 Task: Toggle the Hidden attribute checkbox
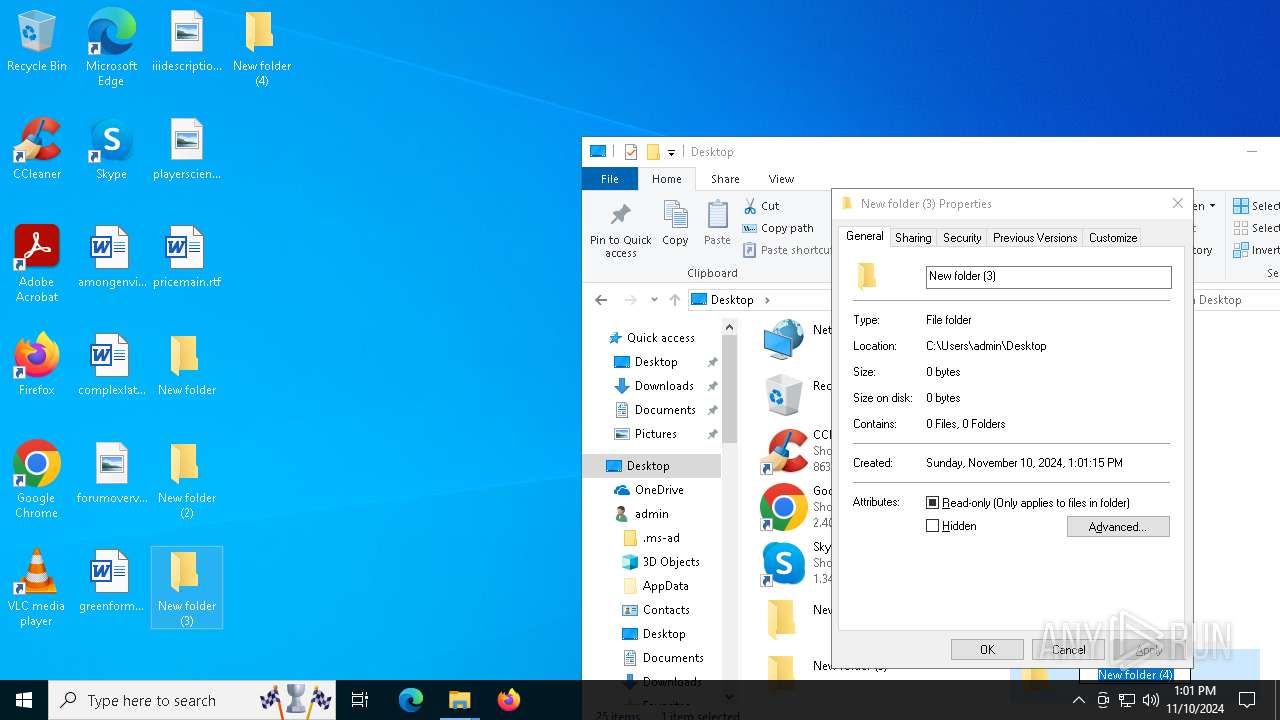(933, 526)
